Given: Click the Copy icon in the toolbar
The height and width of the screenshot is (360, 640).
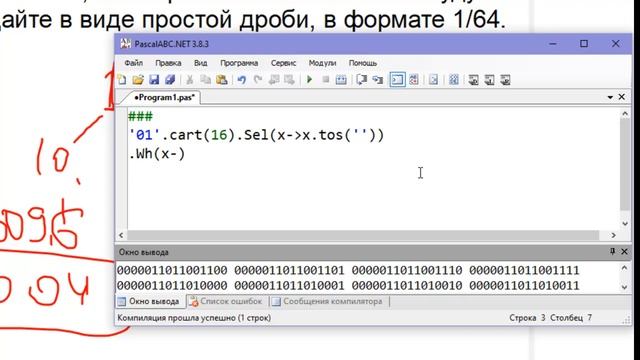Looking at the screenshot, I should click(205, 80).
